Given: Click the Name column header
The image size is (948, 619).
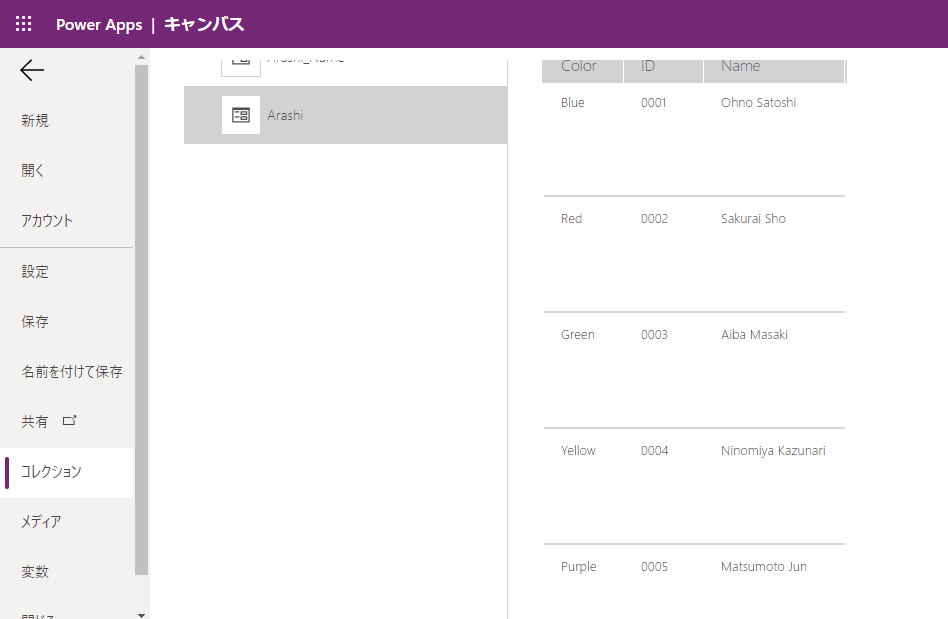Looking at the screenshot, I should click(773, 71).
